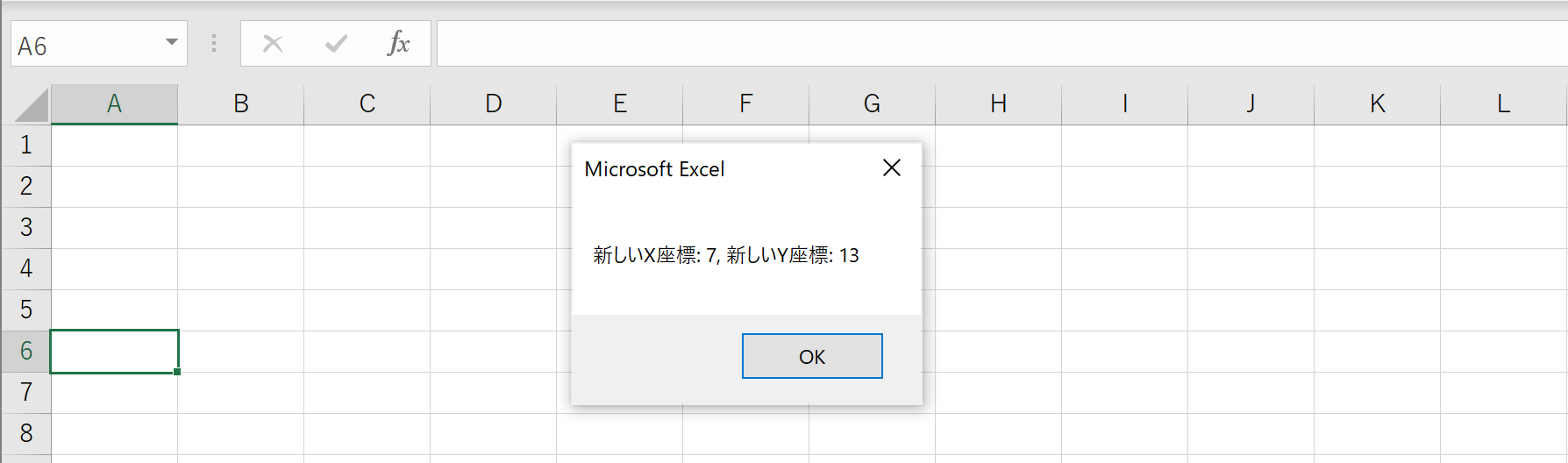Select column H header

(x=998, y=104)
